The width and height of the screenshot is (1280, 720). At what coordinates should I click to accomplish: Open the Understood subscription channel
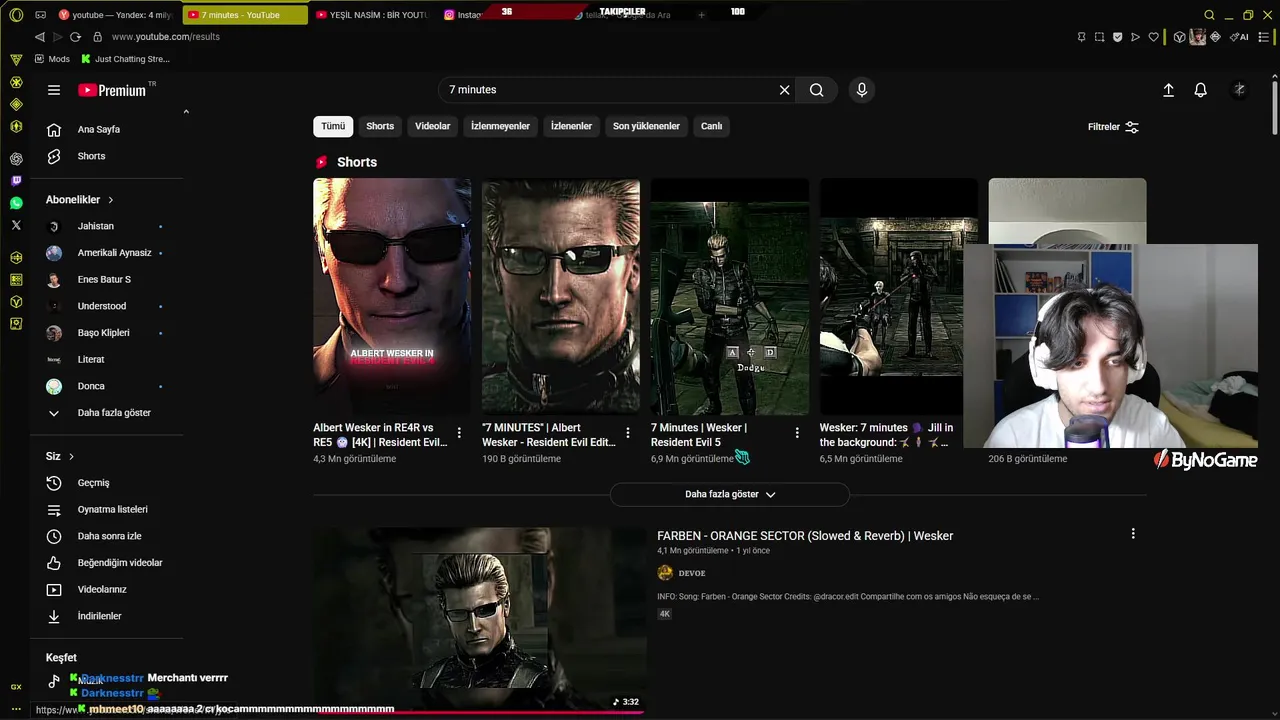tap(104, 306)
